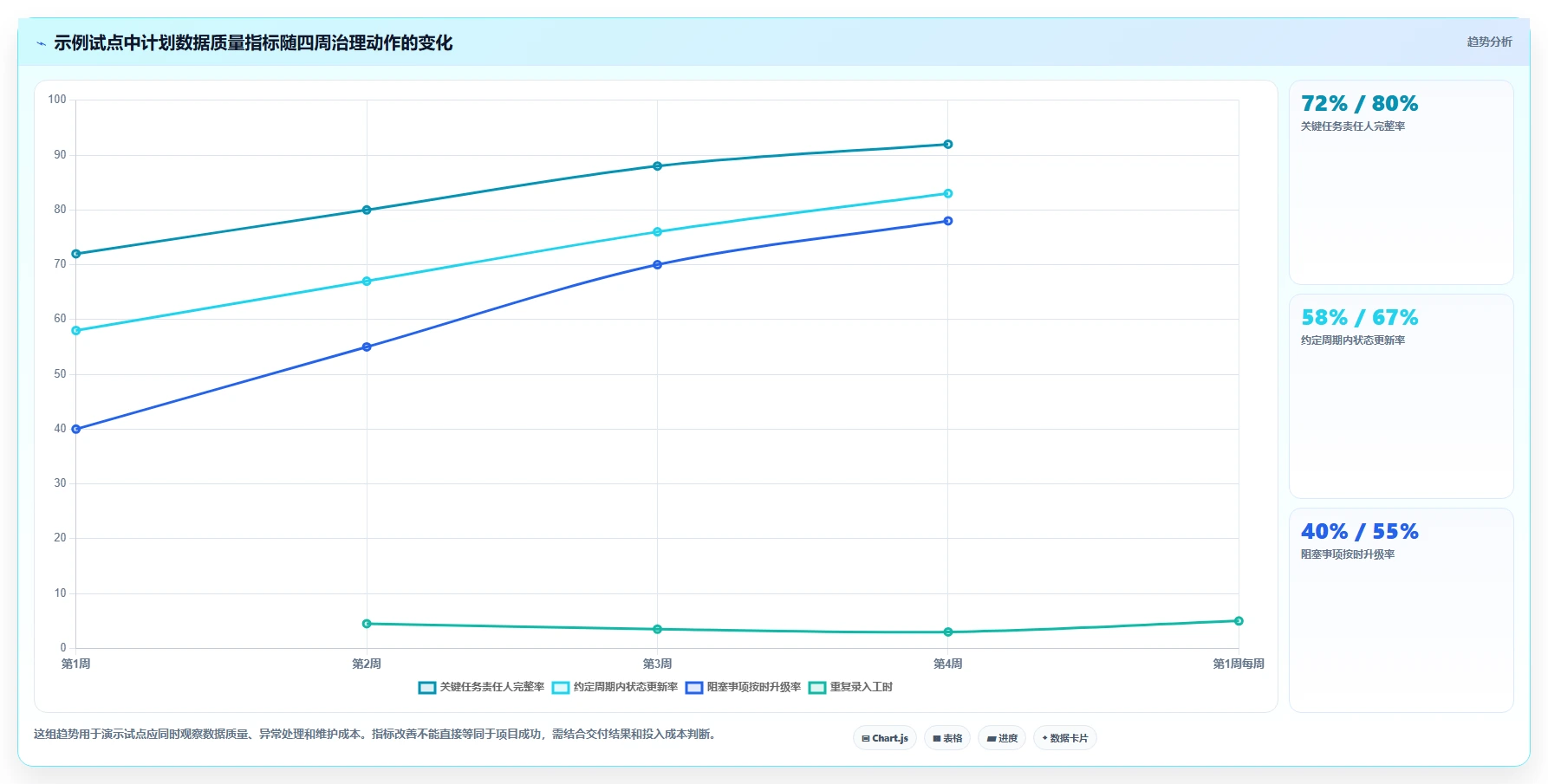The width and height of the screenshot is (1548, 784).
Task: Toggle the 阻塞事项按时升级率 legend series
Action: pyautogui.click(x=743, y=687)
